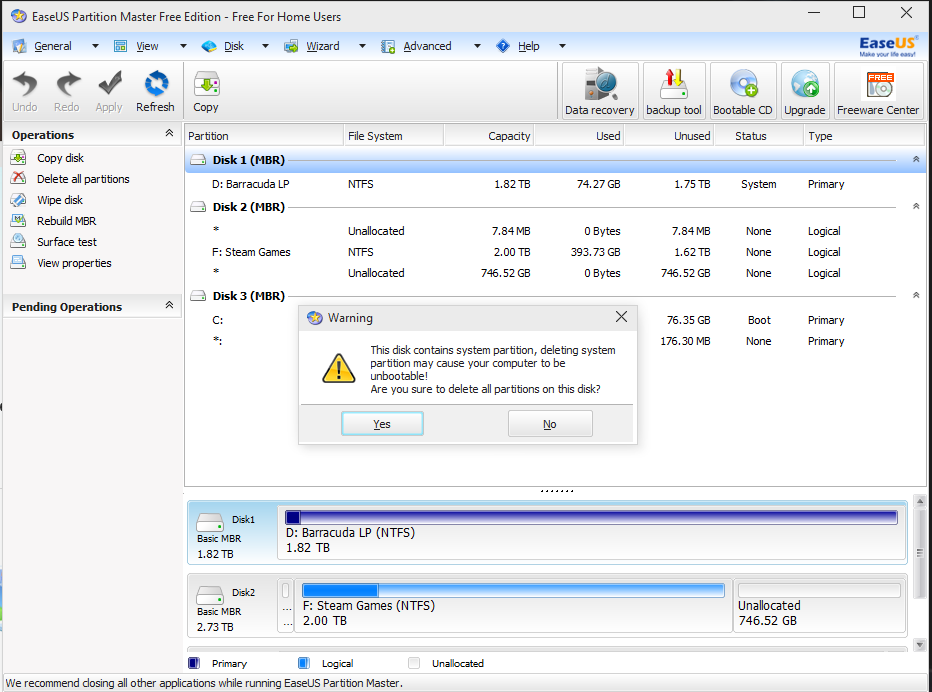Click the Disk 3 (MBR) drive icon
The height and width of the screenshot is (692, 932).
click(x=198, y=295)
